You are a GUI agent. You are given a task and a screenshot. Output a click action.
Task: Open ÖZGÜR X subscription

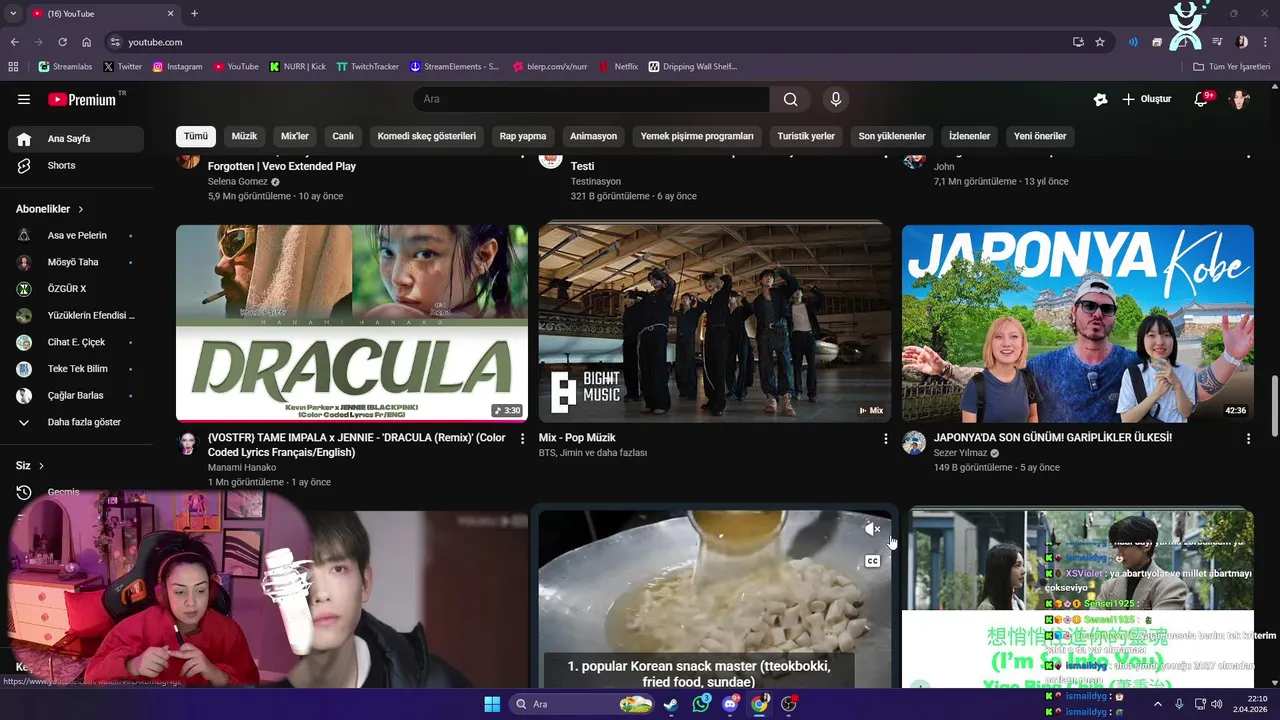(76, 289)
